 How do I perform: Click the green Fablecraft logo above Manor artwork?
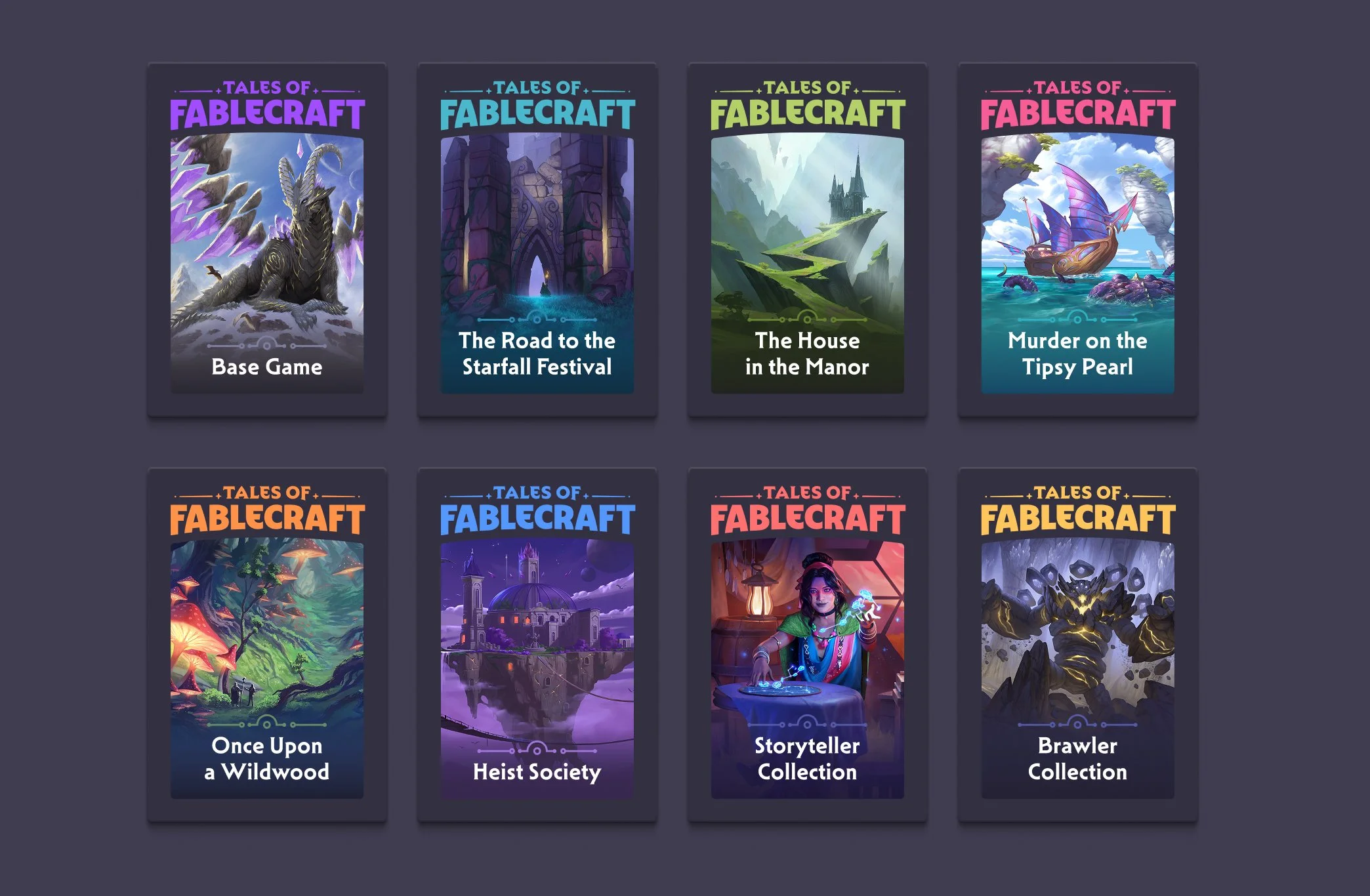pos(808,106)
